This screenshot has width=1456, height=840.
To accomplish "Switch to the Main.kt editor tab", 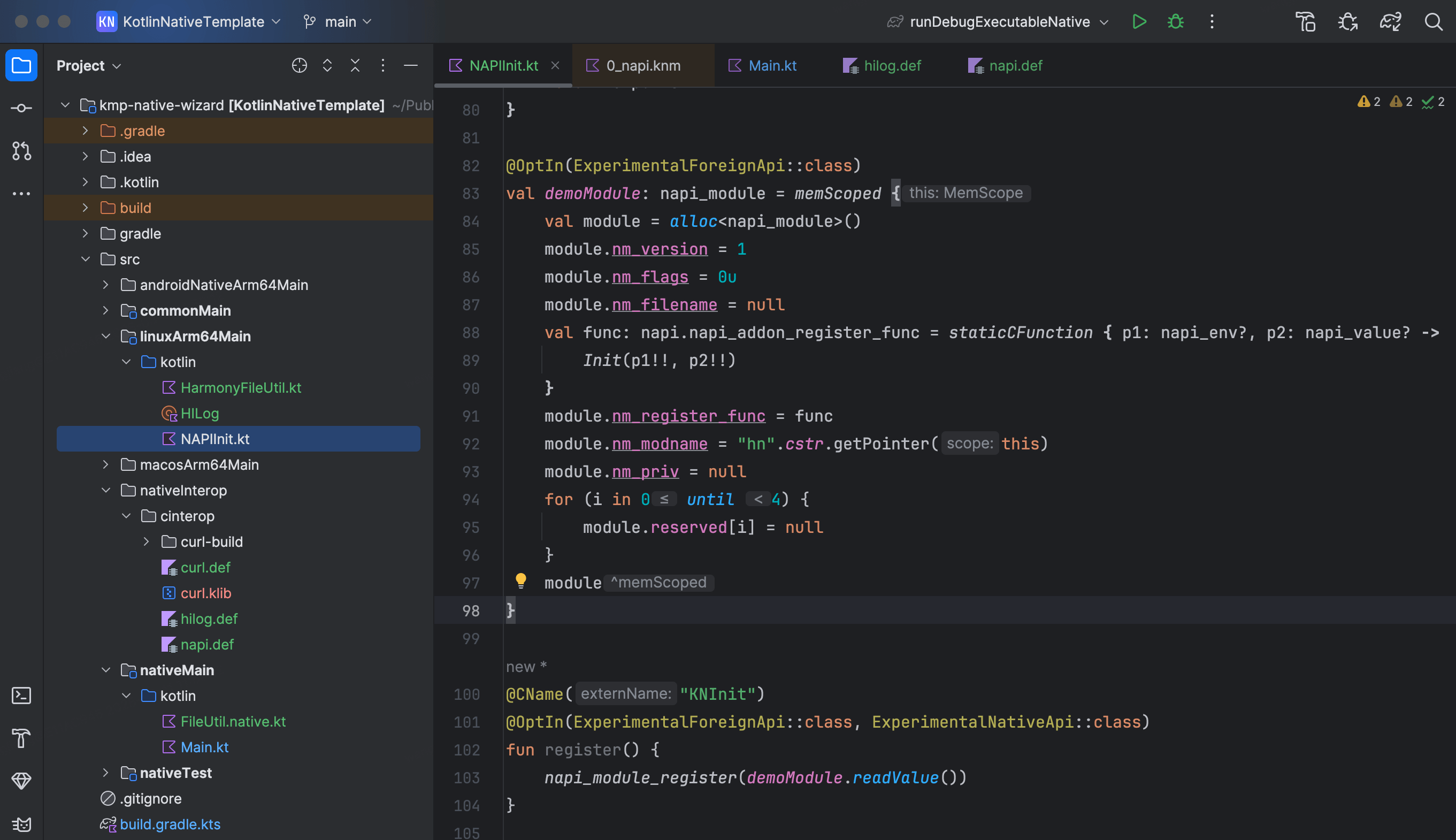I will pos(763,65).
